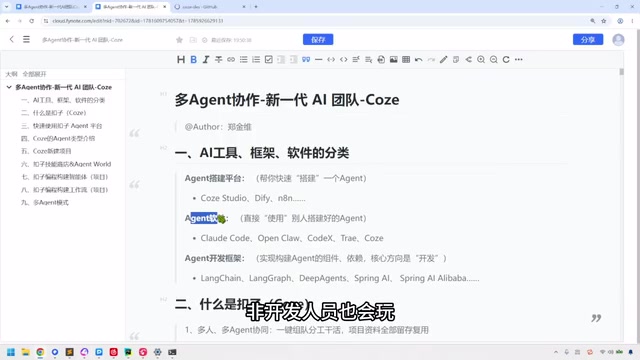This screenshot has height=360, width=640.
Task: Jump to outline item 二、什么是扣子 (Coze)
Action: (53, 113)
